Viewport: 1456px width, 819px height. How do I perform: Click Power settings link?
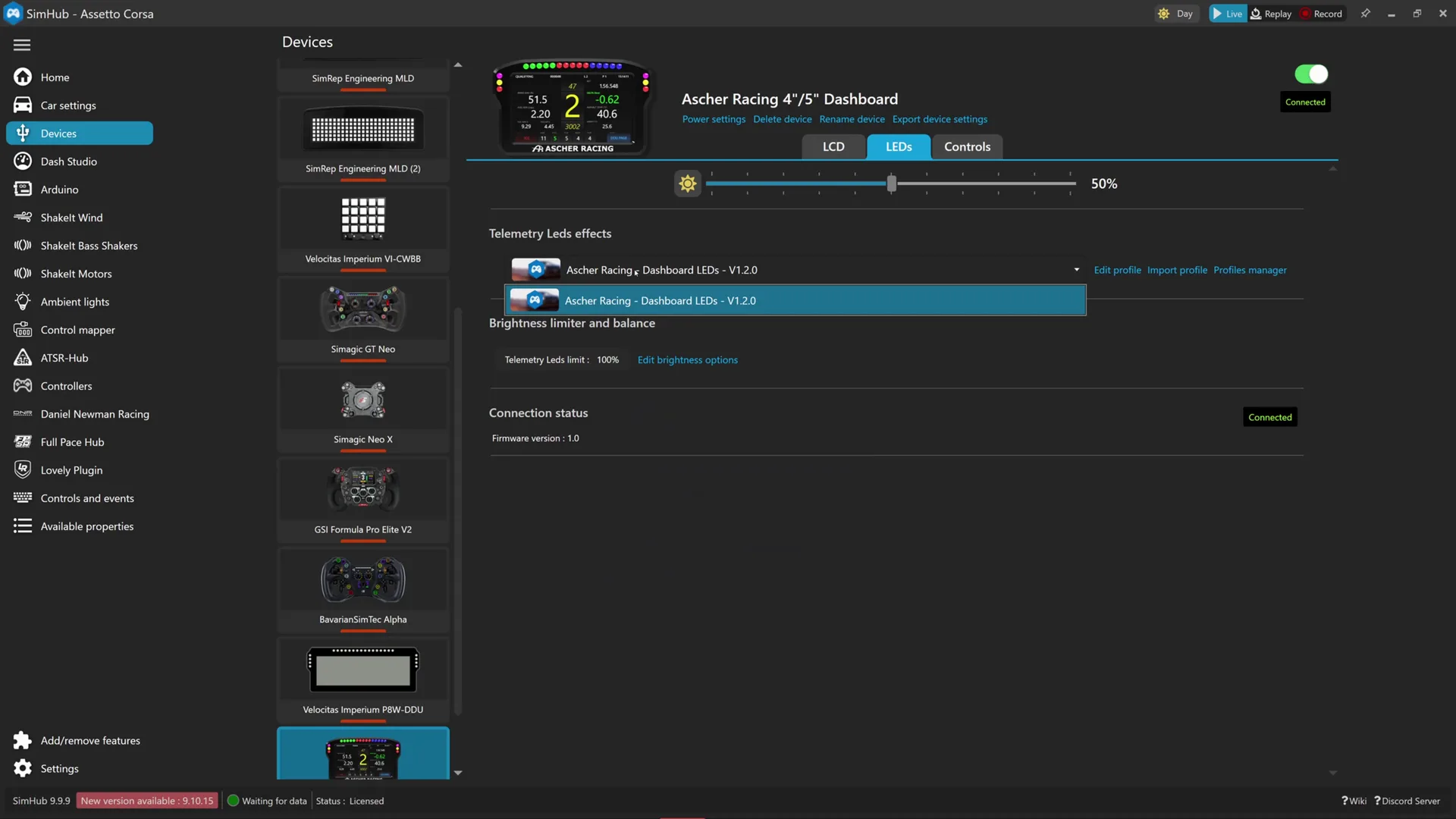(x=714, y=120)
